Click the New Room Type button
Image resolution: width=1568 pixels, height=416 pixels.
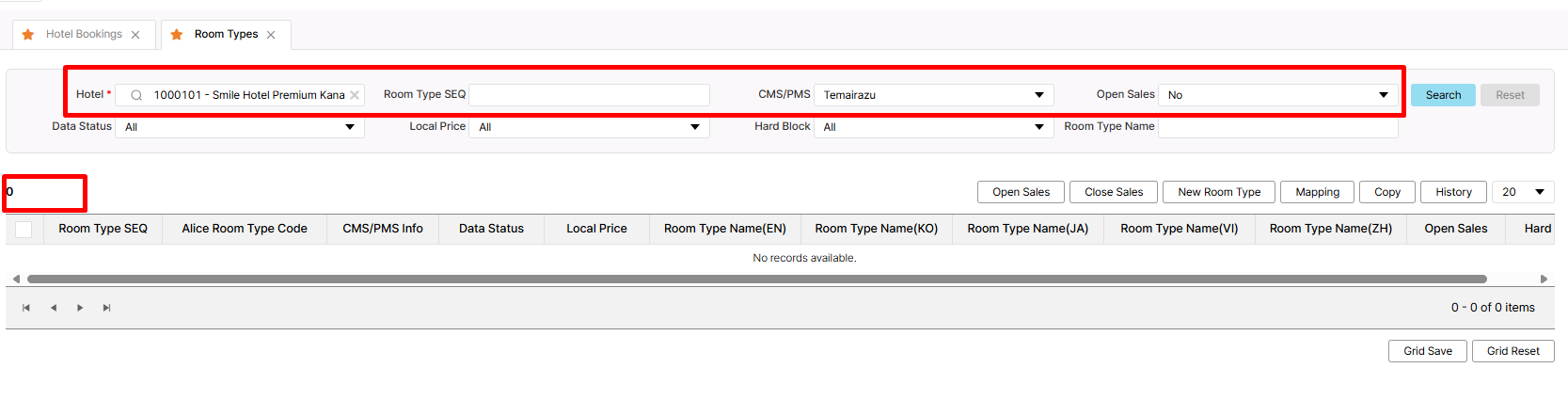coord(1219,192)
